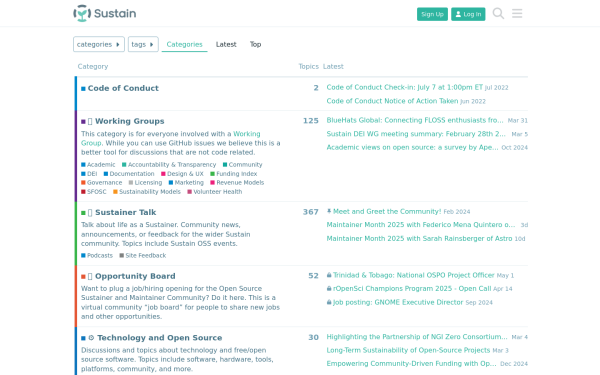Switch to the Latest tab
600x375 pixels.
point(226,44)
